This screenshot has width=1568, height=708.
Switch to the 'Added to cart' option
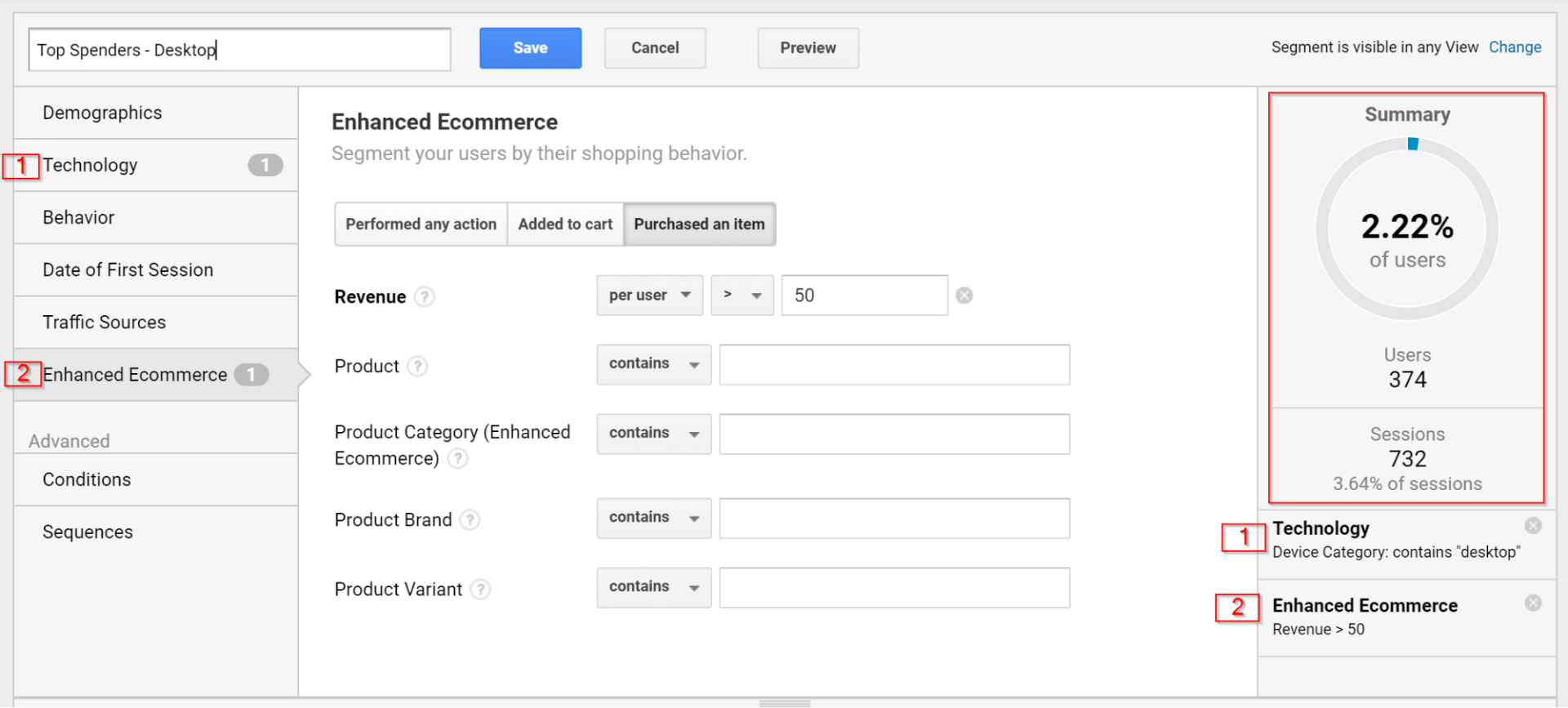point(565,224)
